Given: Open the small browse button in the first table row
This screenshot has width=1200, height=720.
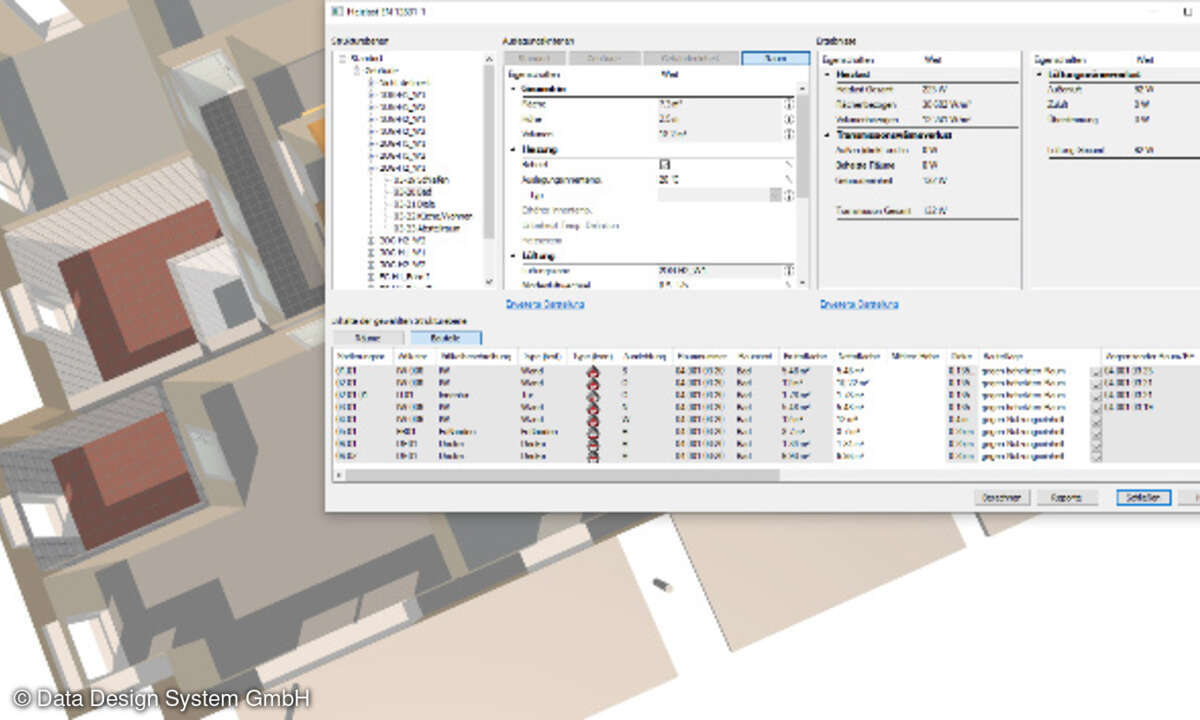Looking at the screenshot, I should tap(1095, 372).
